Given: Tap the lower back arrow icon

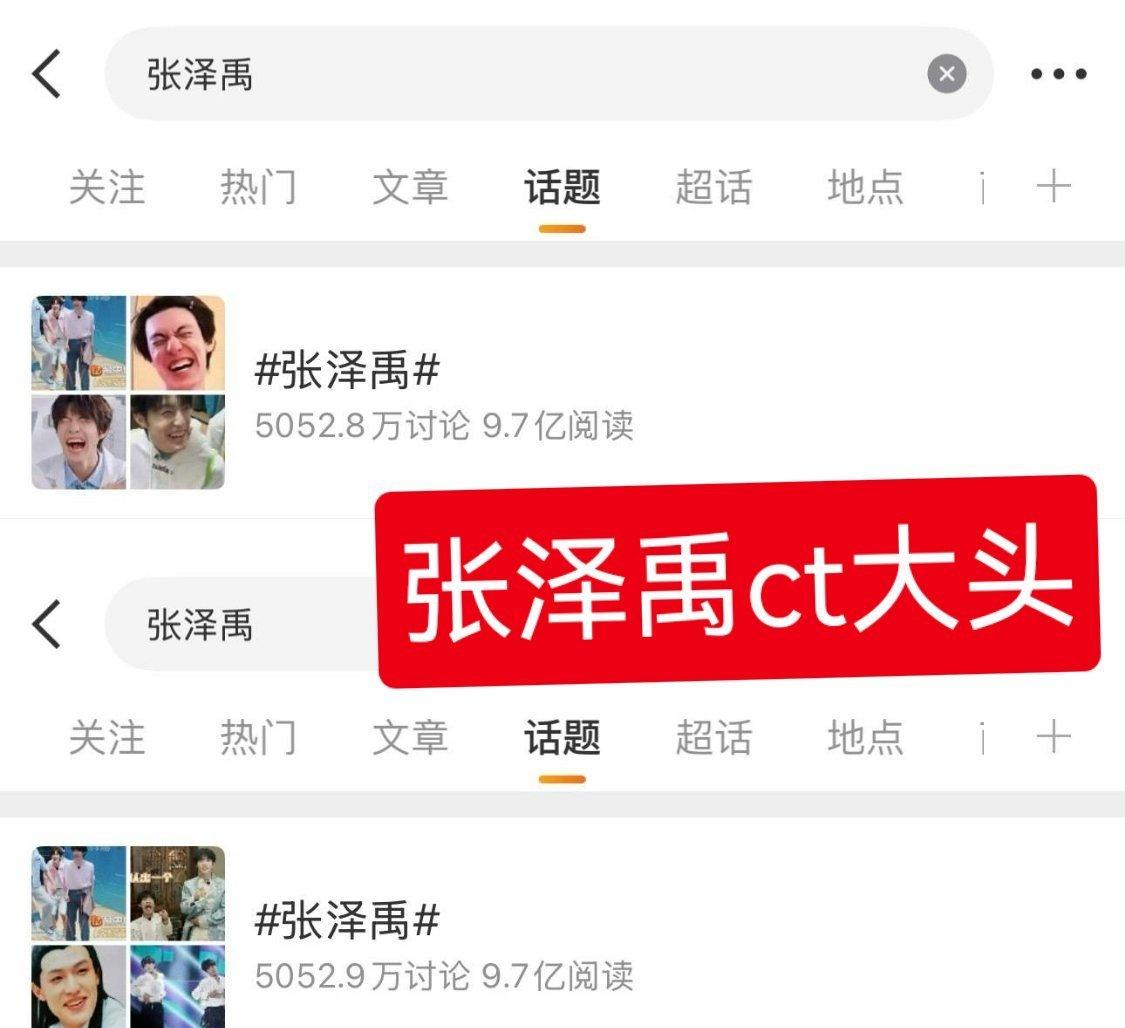Looking at the screenshot, I should click(47, 624).
